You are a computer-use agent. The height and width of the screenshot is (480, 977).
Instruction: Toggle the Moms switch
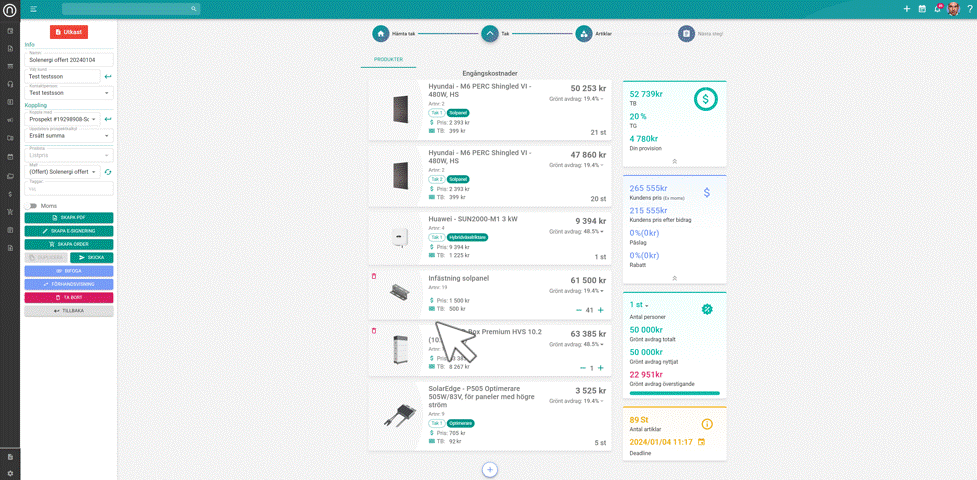tap(30, 206)
